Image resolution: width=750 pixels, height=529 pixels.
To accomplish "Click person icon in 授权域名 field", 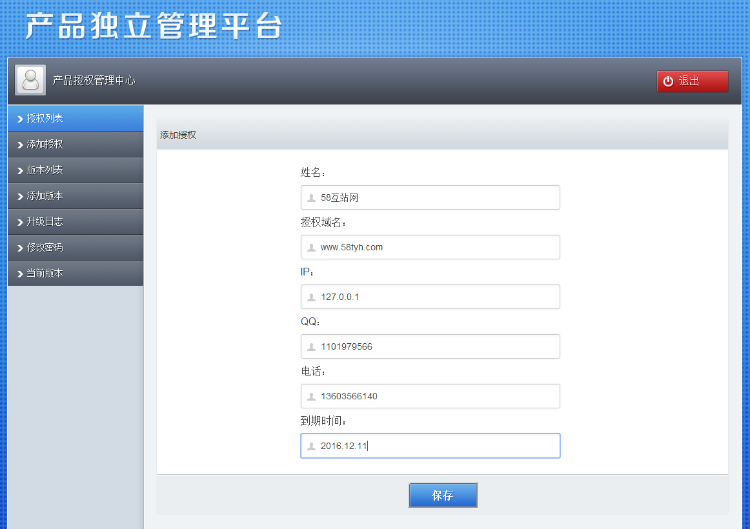I will click(x=311, y=248).
